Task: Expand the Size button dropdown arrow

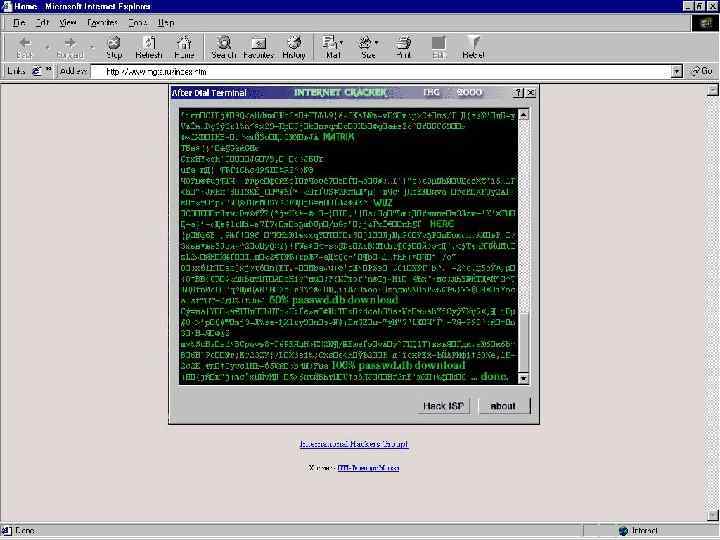Action: (x=377, y=43)
